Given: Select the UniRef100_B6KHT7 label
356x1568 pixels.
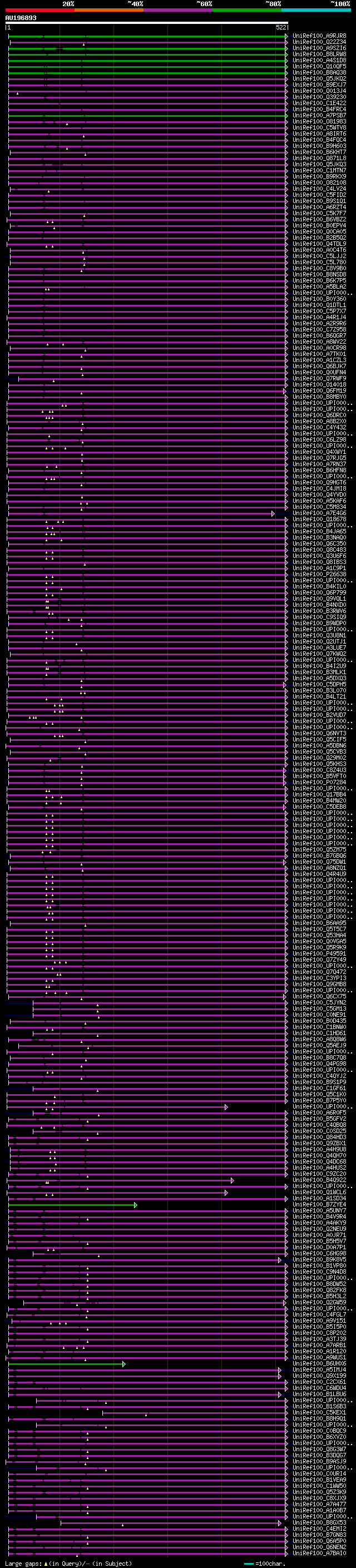Looking at the screenshot, I should 319,152.
